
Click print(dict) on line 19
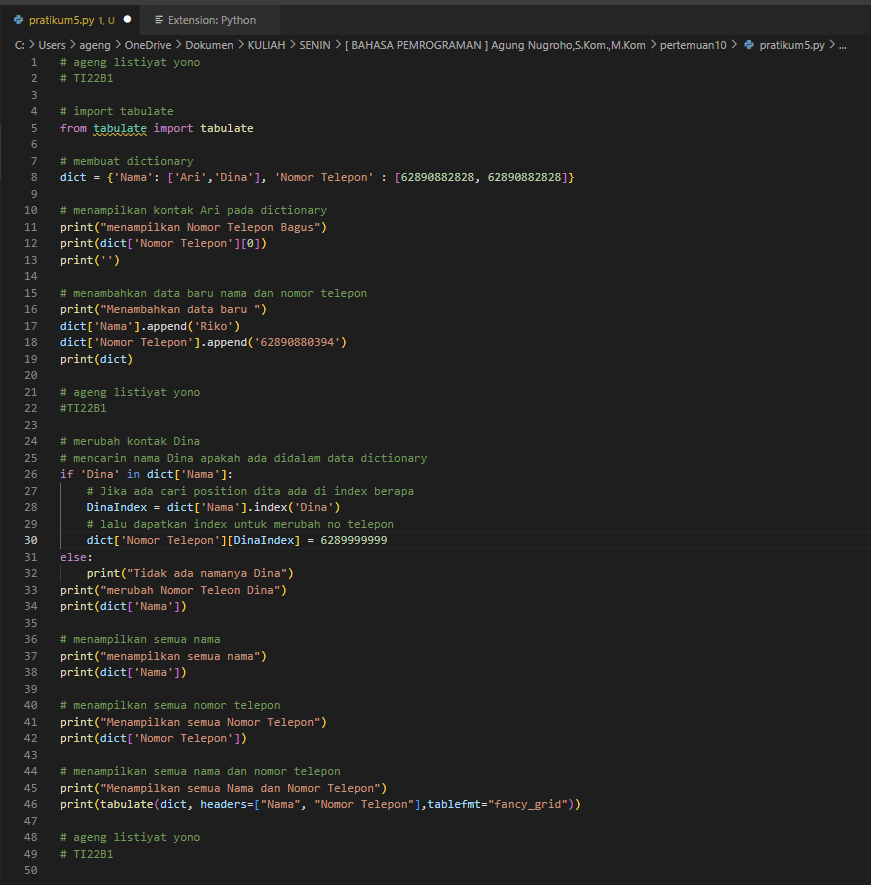pyautogui.click(x=97, y=359)
